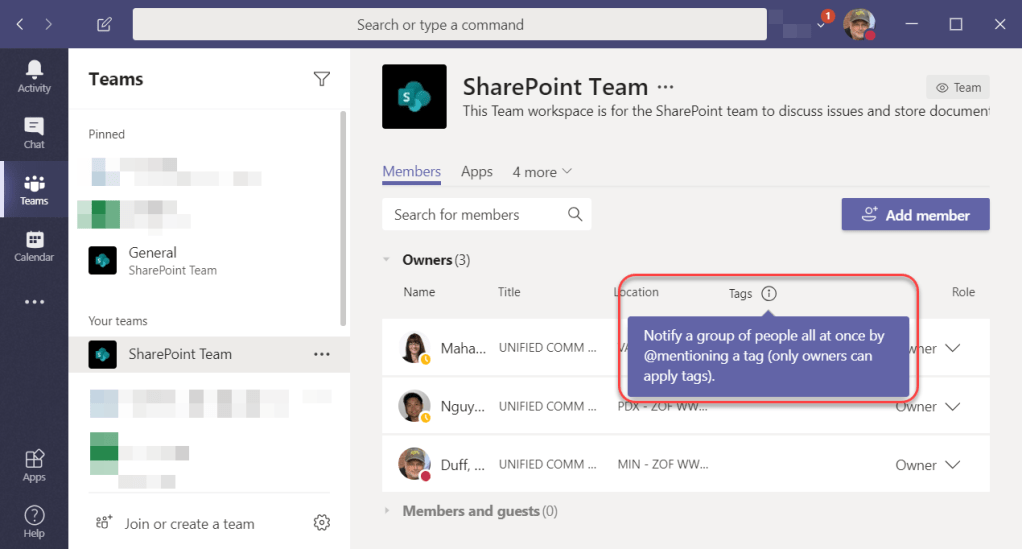Expand the 4 more tabs dropdown
Image resolution: width=1022 pixels, height=549 pixels.
(542, 172)
